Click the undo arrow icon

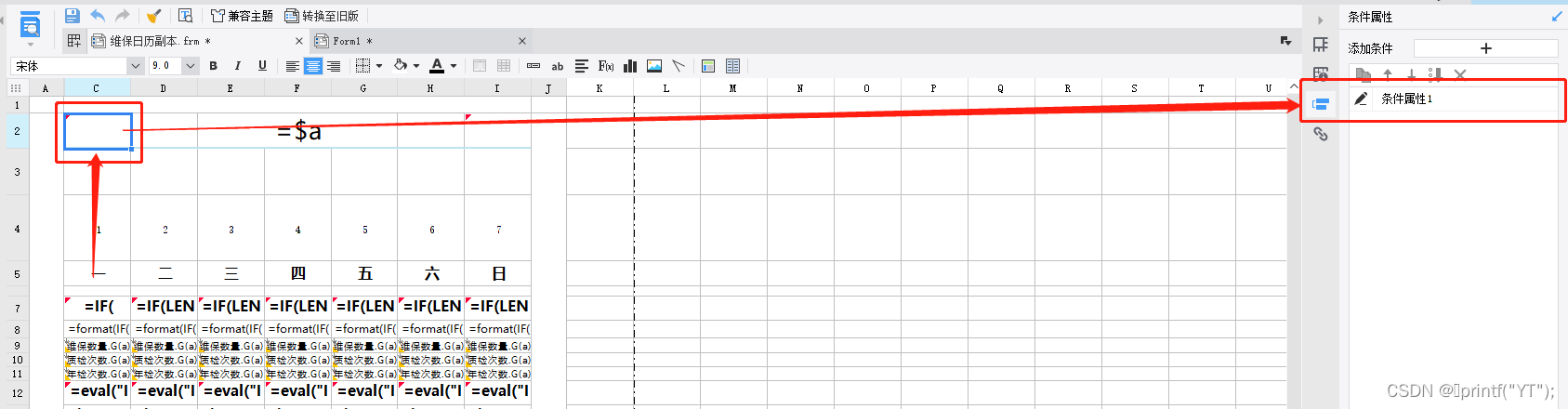coord(98,16)
